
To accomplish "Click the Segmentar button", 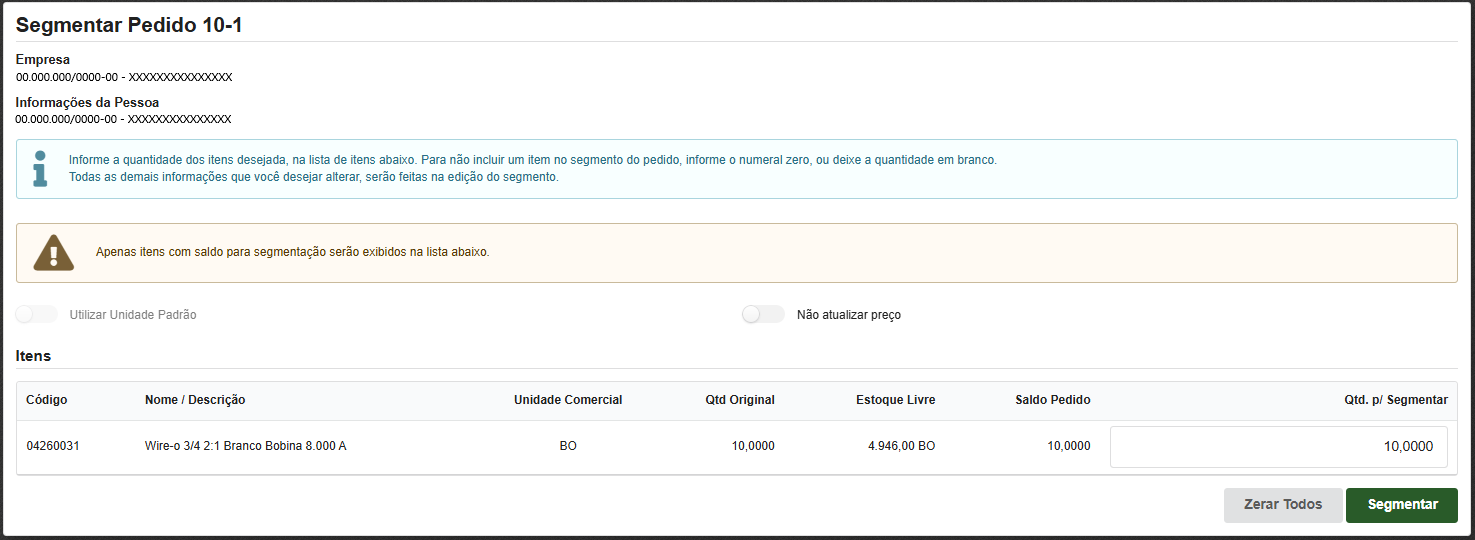I will coord(1401,505).
